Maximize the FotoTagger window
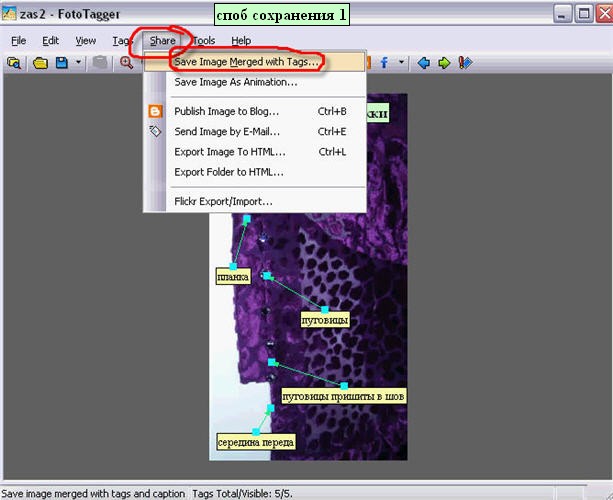 click(x=584, y=14)
